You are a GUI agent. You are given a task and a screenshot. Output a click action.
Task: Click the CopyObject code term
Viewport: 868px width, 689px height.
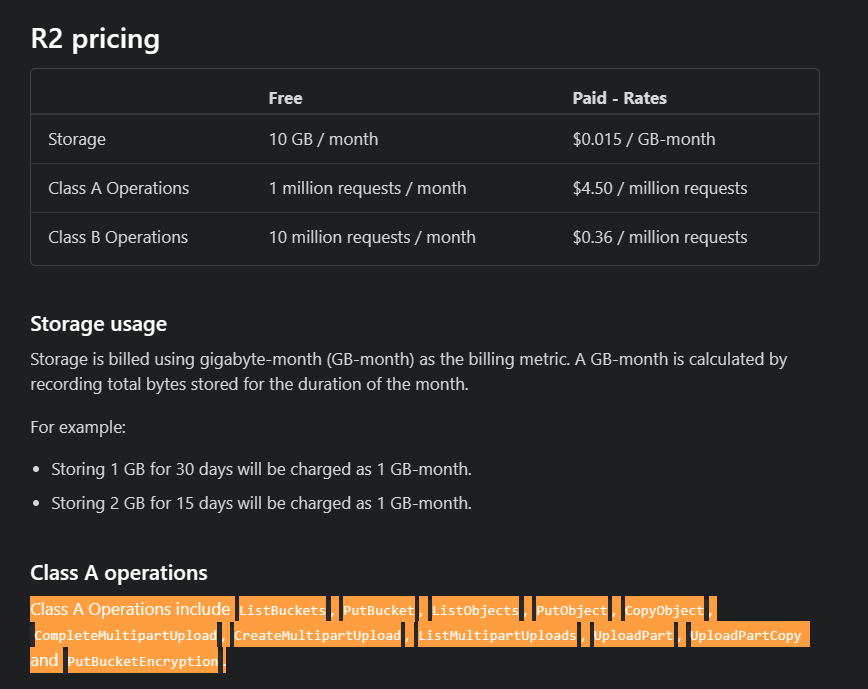(663, 610)
